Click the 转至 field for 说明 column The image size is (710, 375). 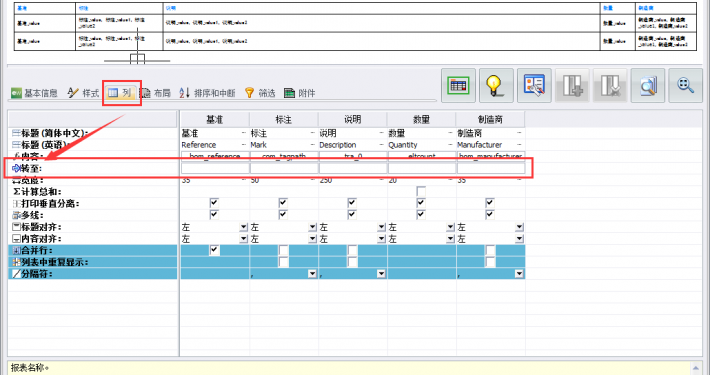(x=353, y=168)
